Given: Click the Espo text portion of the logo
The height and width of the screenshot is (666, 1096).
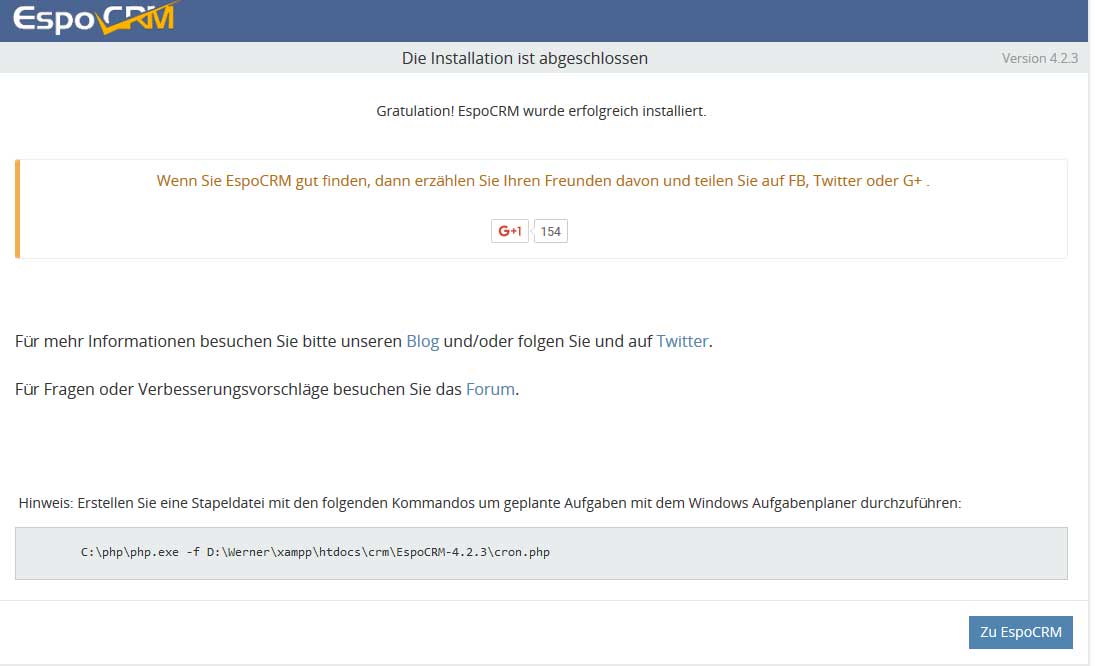Looking at the screenshot, I should click(55, 18).
